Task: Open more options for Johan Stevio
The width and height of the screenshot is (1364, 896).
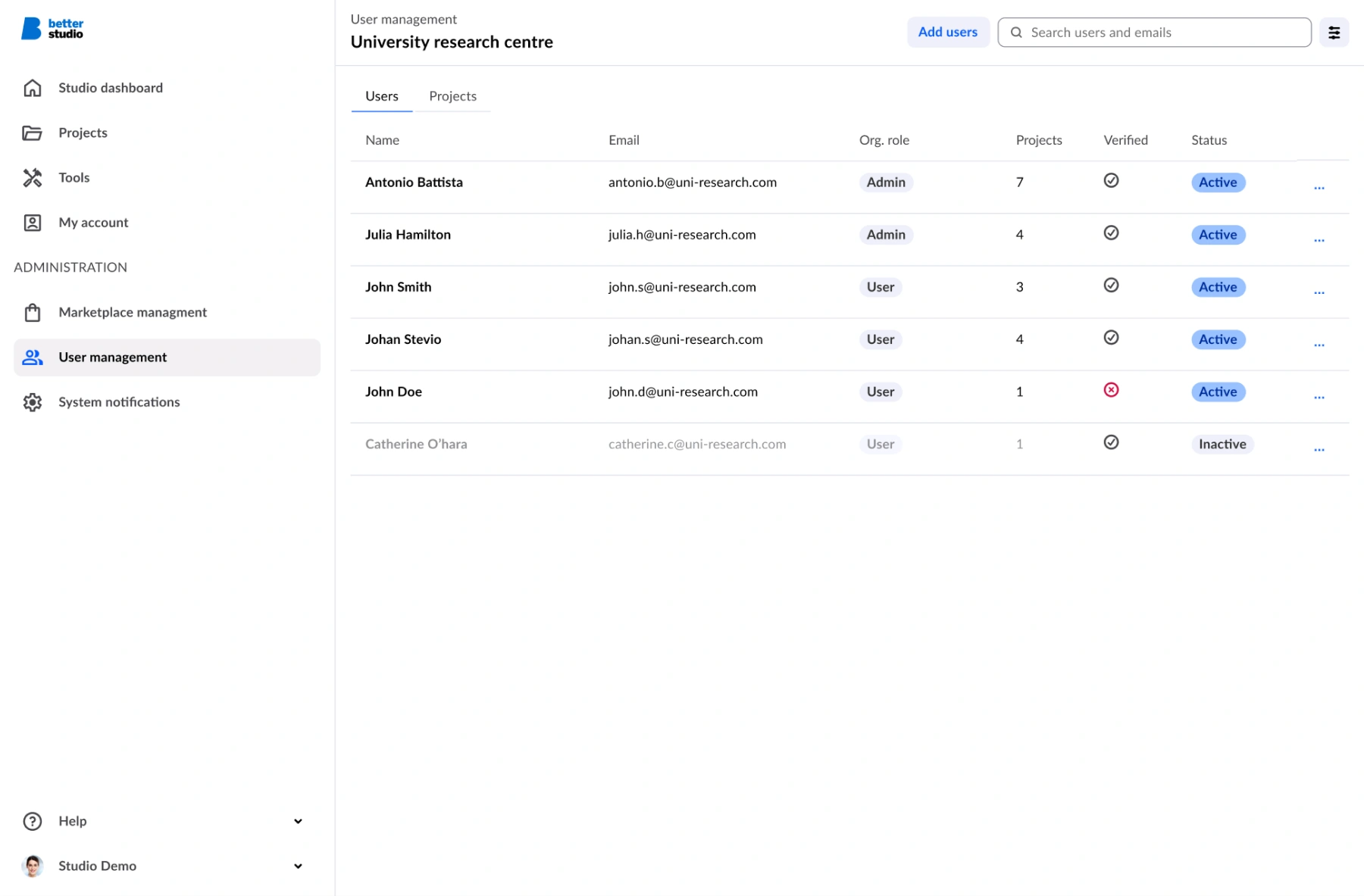Action: coord(1319,345)
